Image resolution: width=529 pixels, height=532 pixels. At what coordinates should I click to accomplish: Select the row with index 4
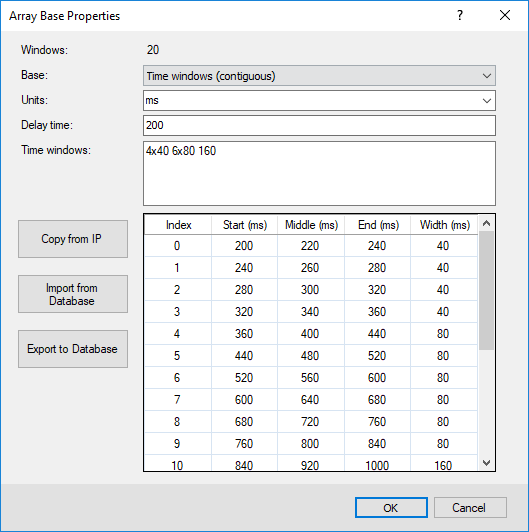[x=311, y=334]
